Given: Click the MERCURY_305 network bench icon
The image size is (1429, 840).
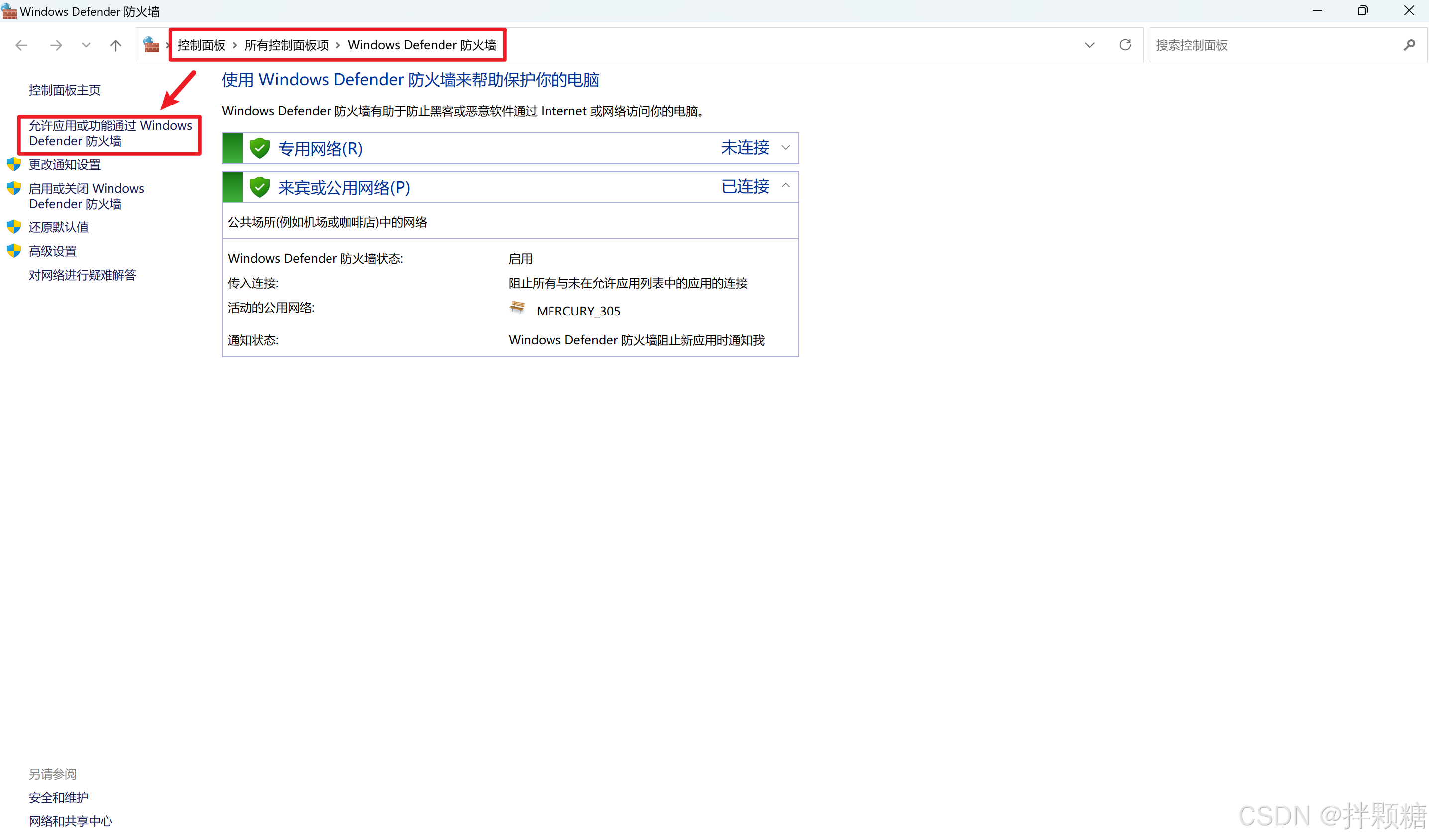Looking at the screenshot, I should (517, 307).
